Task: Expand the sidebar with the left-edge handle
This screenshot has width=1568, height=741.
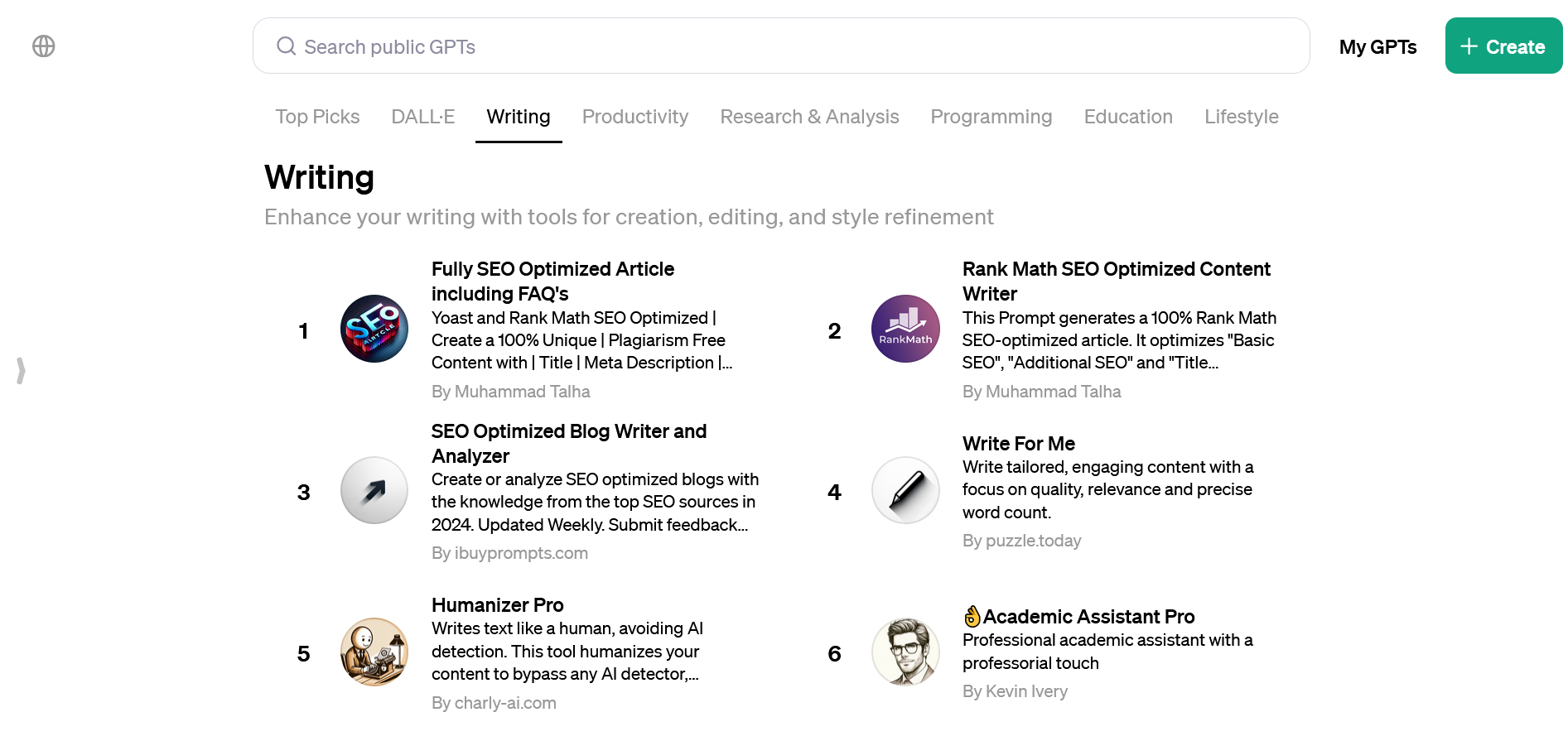Action: tap(21, 370)
